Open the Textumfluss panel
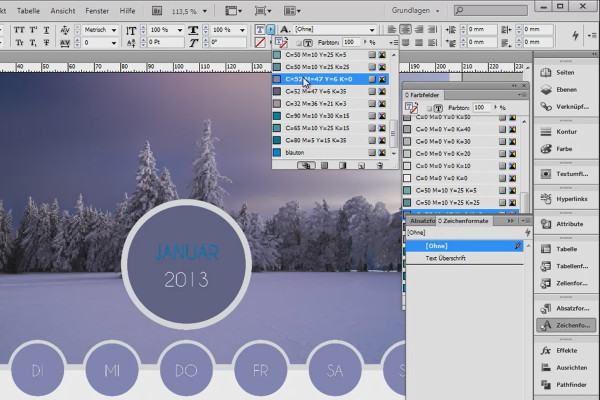 [565, 174]
